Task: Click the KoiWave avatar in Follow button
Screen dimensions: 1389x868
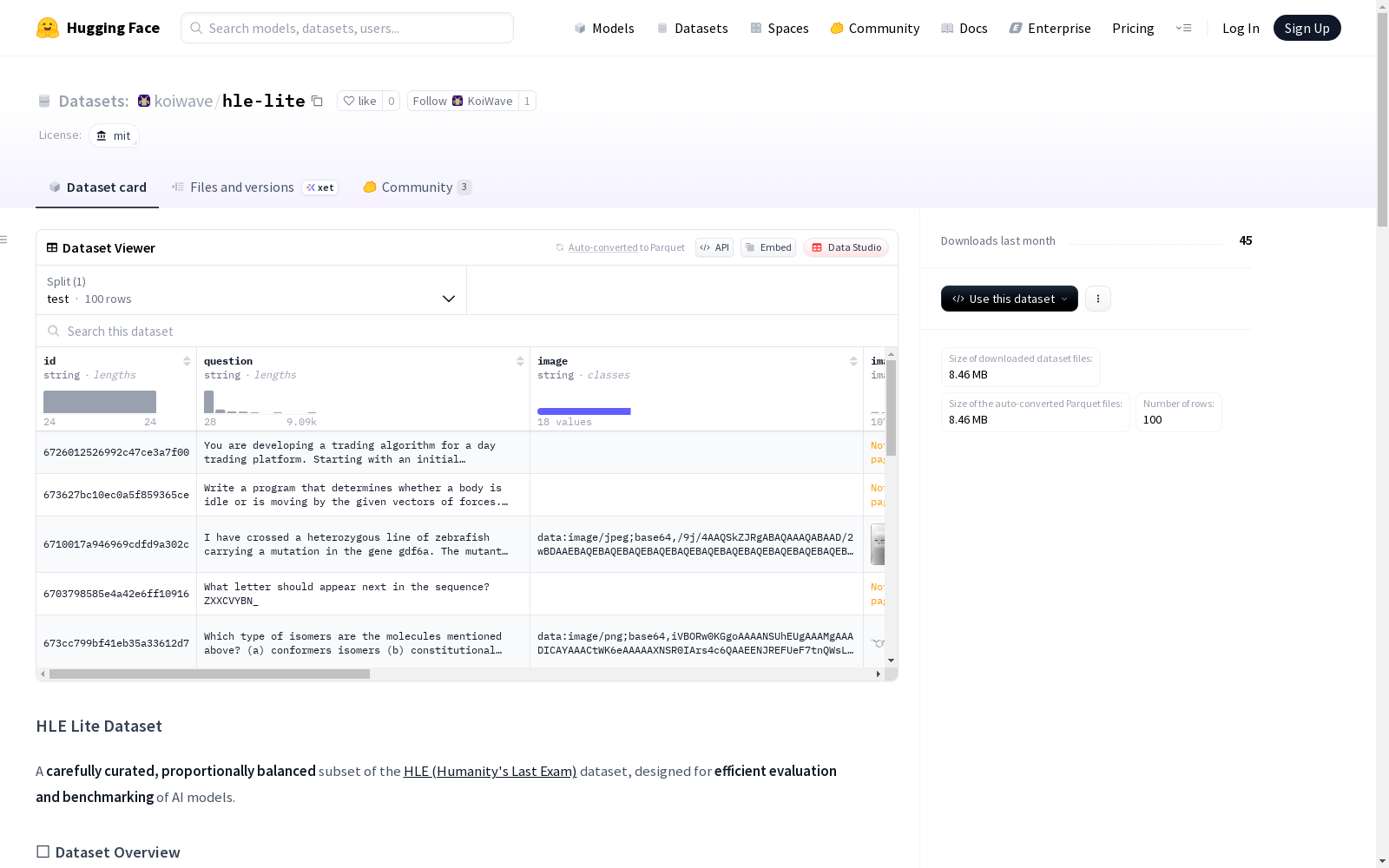Action: pyautogui.click(x=458, y=102)
